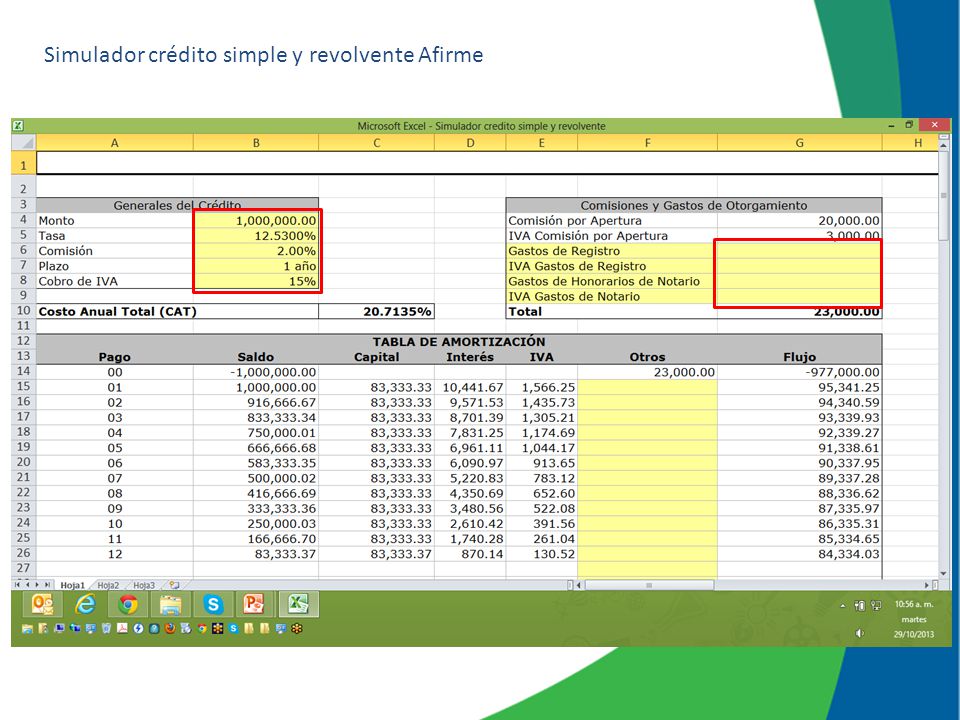Click the vertical scrollbar down arrow
Viewport: 960px width, 720px height.
pos(943,574)
